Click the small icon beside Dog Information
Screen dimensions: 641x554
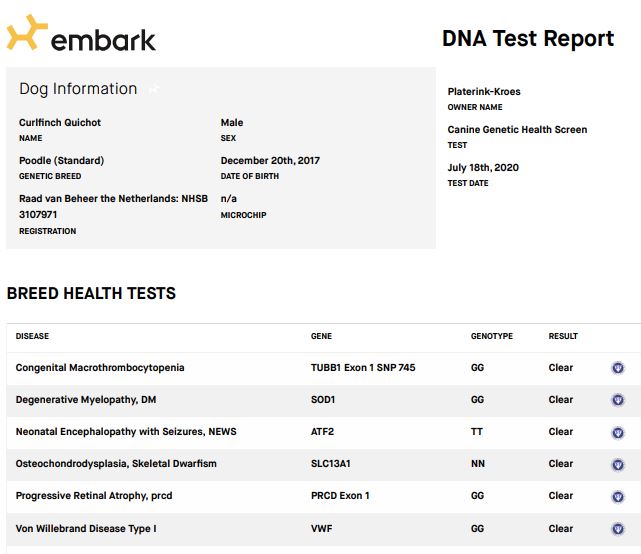tap(153, 89)
